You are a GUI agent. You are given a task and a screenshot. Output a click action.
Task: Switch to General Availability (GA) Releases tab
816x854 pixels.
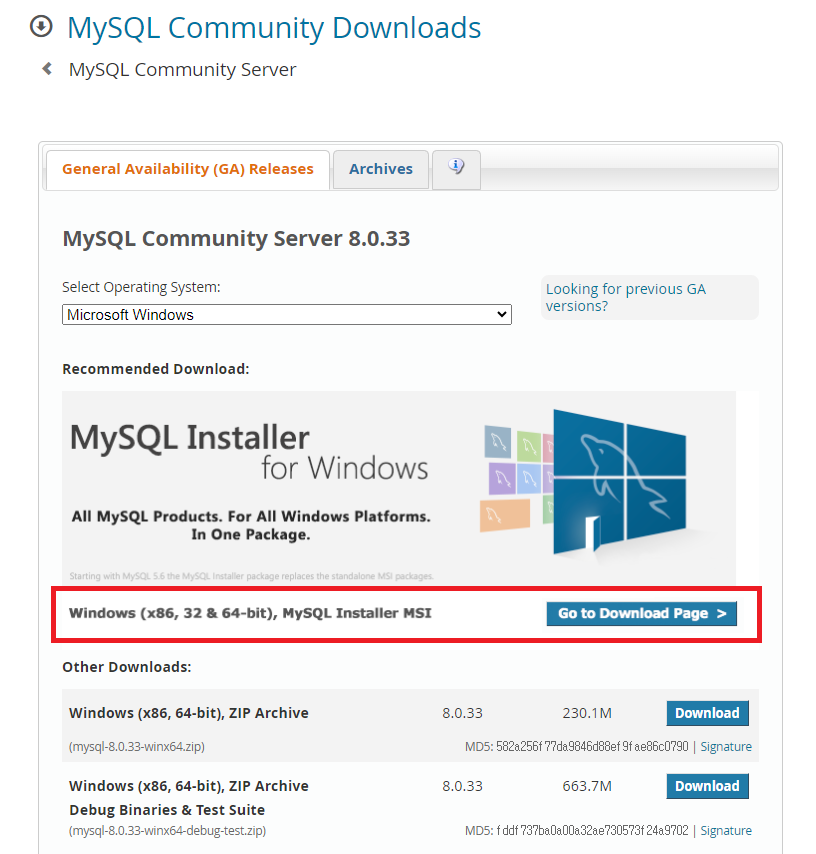pos(188,169)
